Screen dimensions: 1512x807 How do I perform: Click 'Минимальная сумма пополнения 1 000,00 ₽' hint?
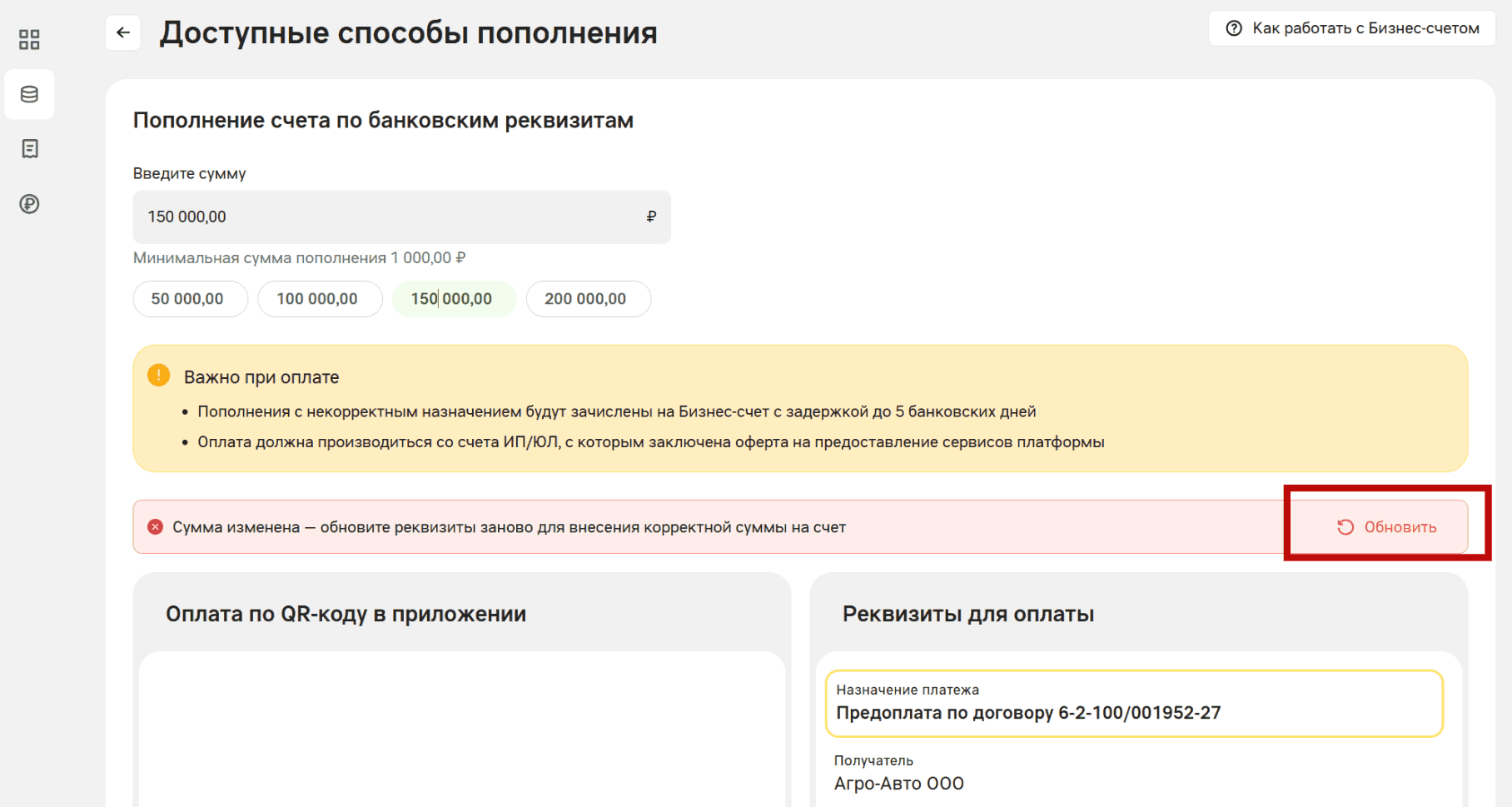[x=299, y=258]
